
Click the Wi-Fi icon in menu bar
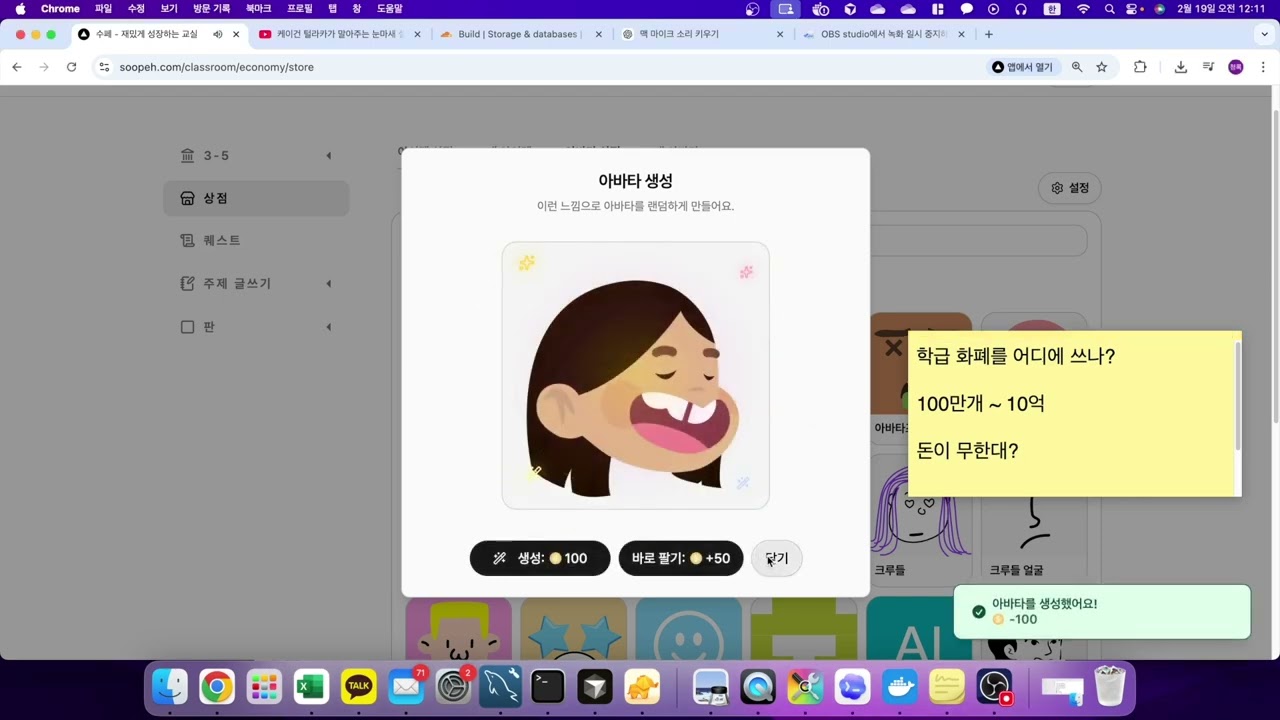1083,9
